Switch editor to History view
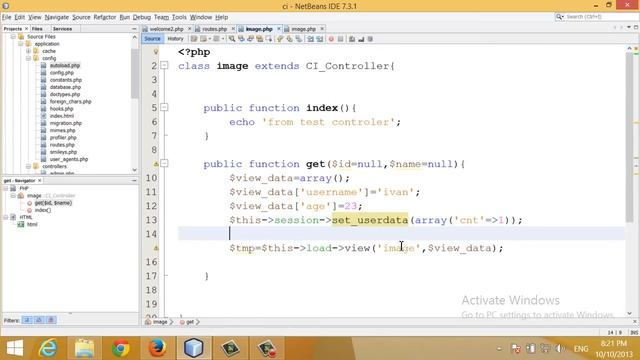 click(x=176, y=39)
